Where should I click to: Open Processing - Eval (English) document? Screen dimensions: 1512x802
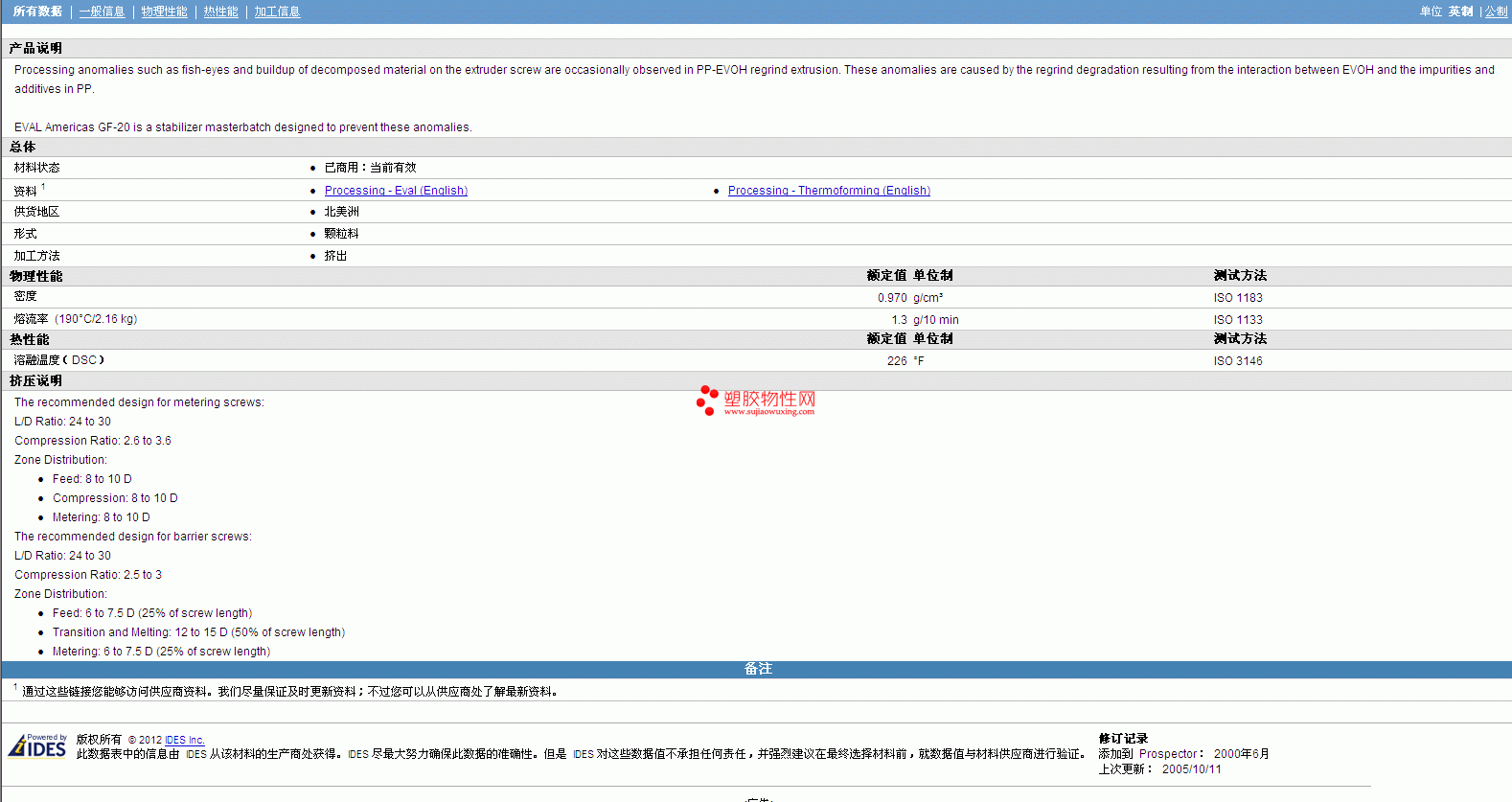[396, 191]
